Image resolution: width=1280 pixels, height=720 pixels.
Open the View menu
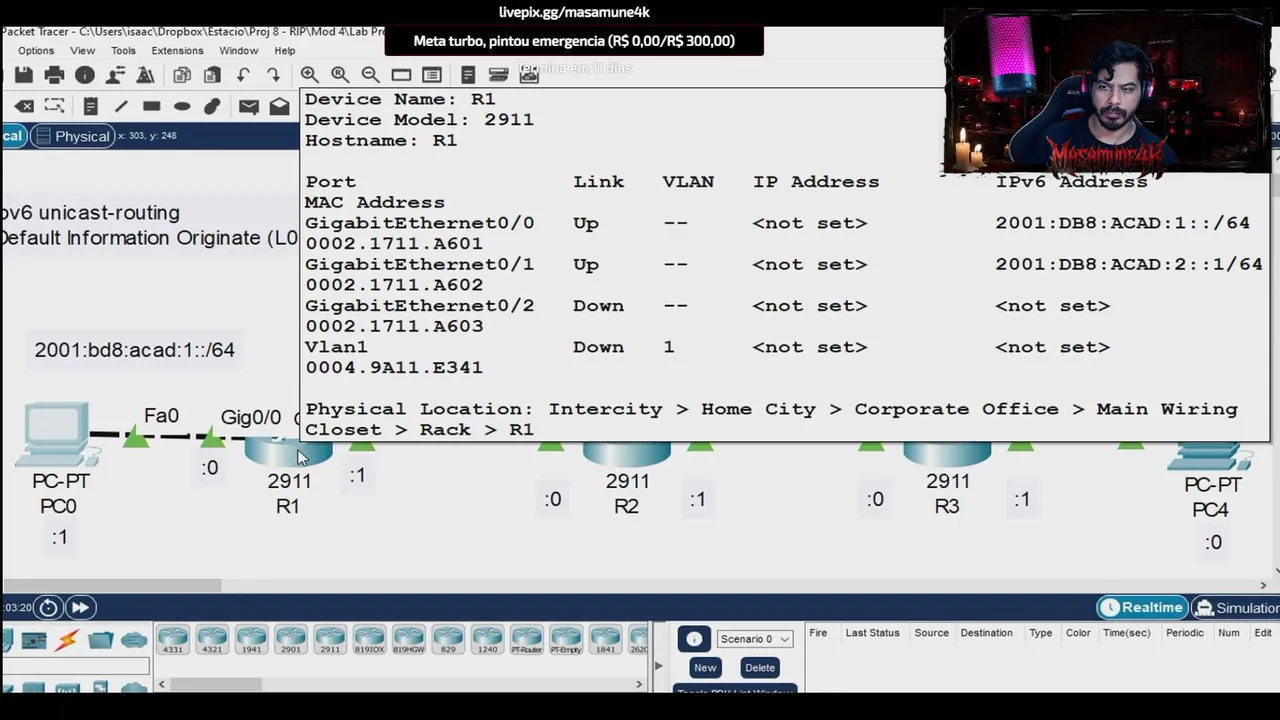[x=83, y=50]
